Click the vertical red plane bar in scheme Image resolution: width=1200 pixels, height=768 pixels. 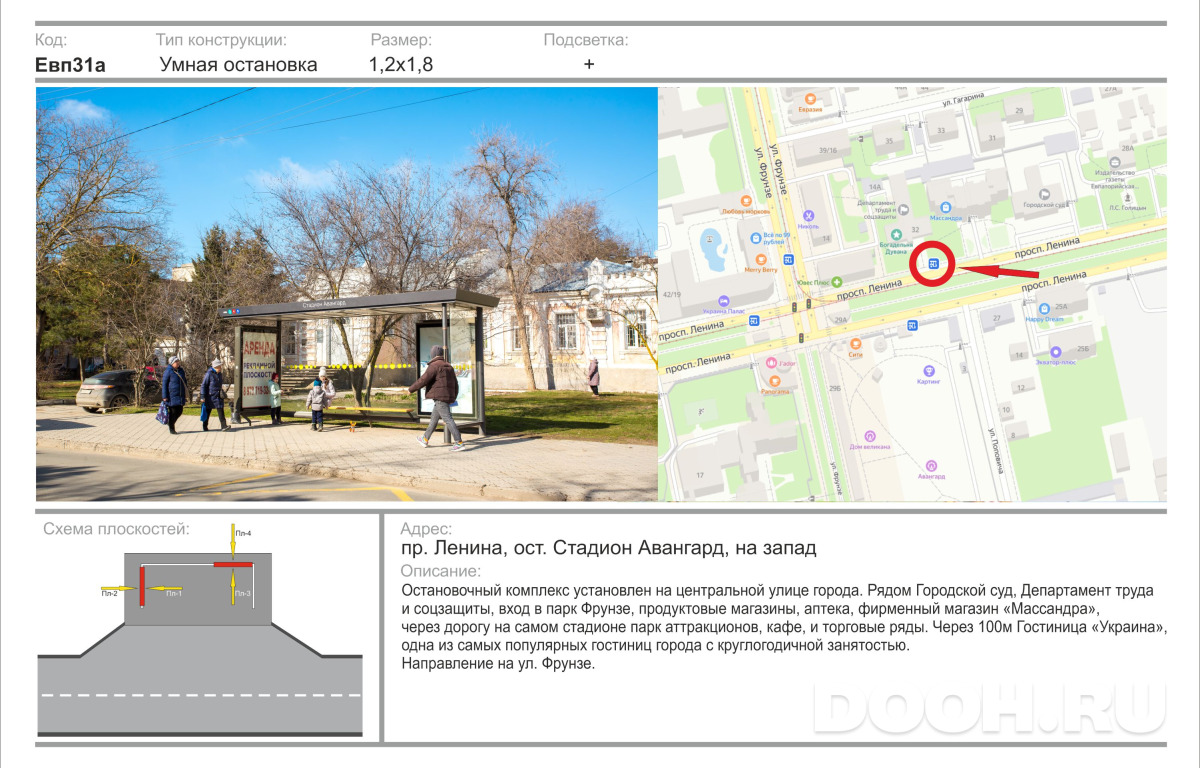click(142, 585)
